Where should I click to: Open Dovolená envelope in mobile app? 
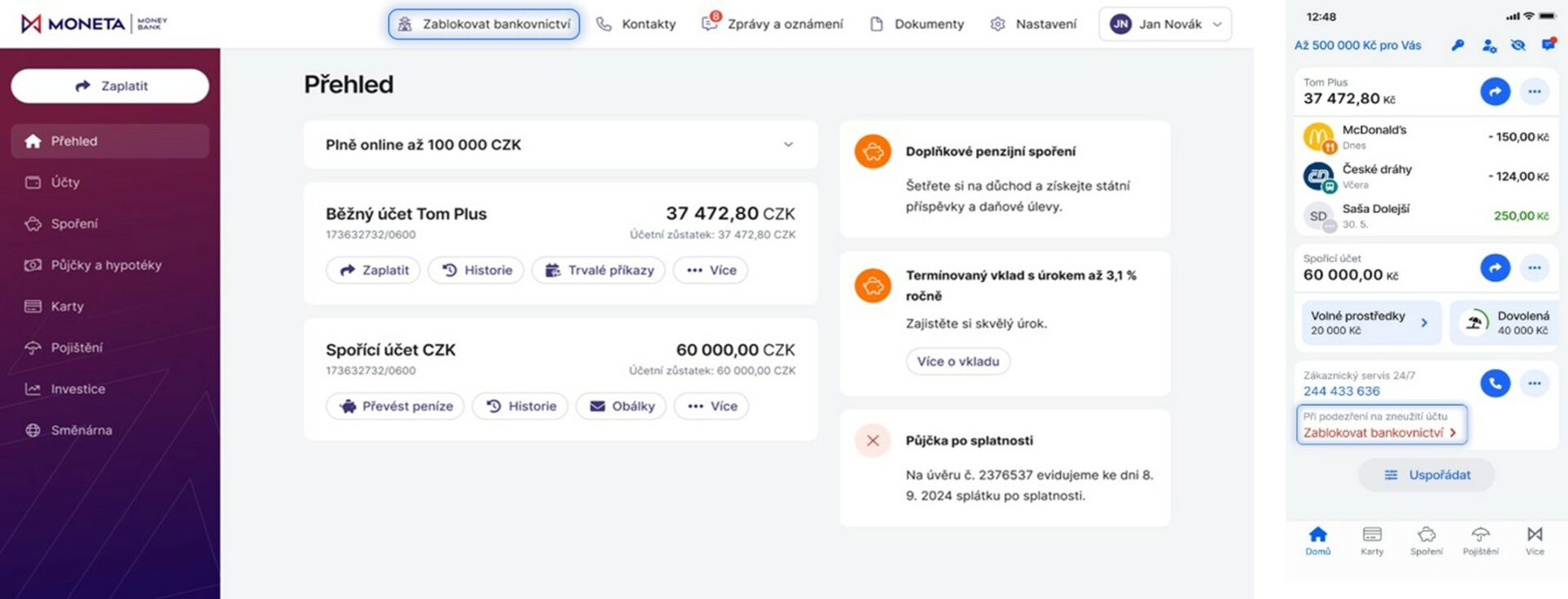(x=1504, y=323)
